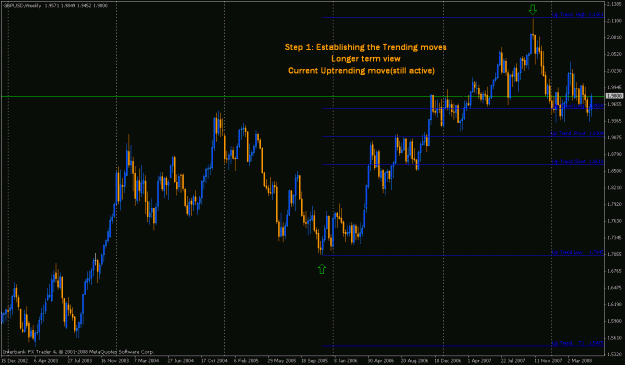Select the 'Longer term view' text label
Viewport: 625px width, 365px height.
point(366,59)
